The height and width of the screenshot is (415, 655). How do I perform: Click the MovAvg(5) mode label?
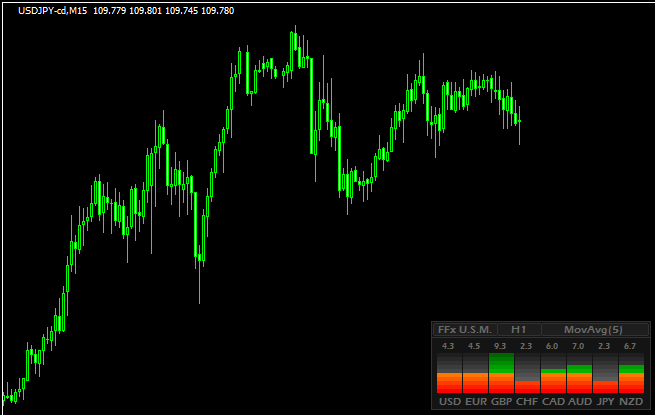click(593, 329)
